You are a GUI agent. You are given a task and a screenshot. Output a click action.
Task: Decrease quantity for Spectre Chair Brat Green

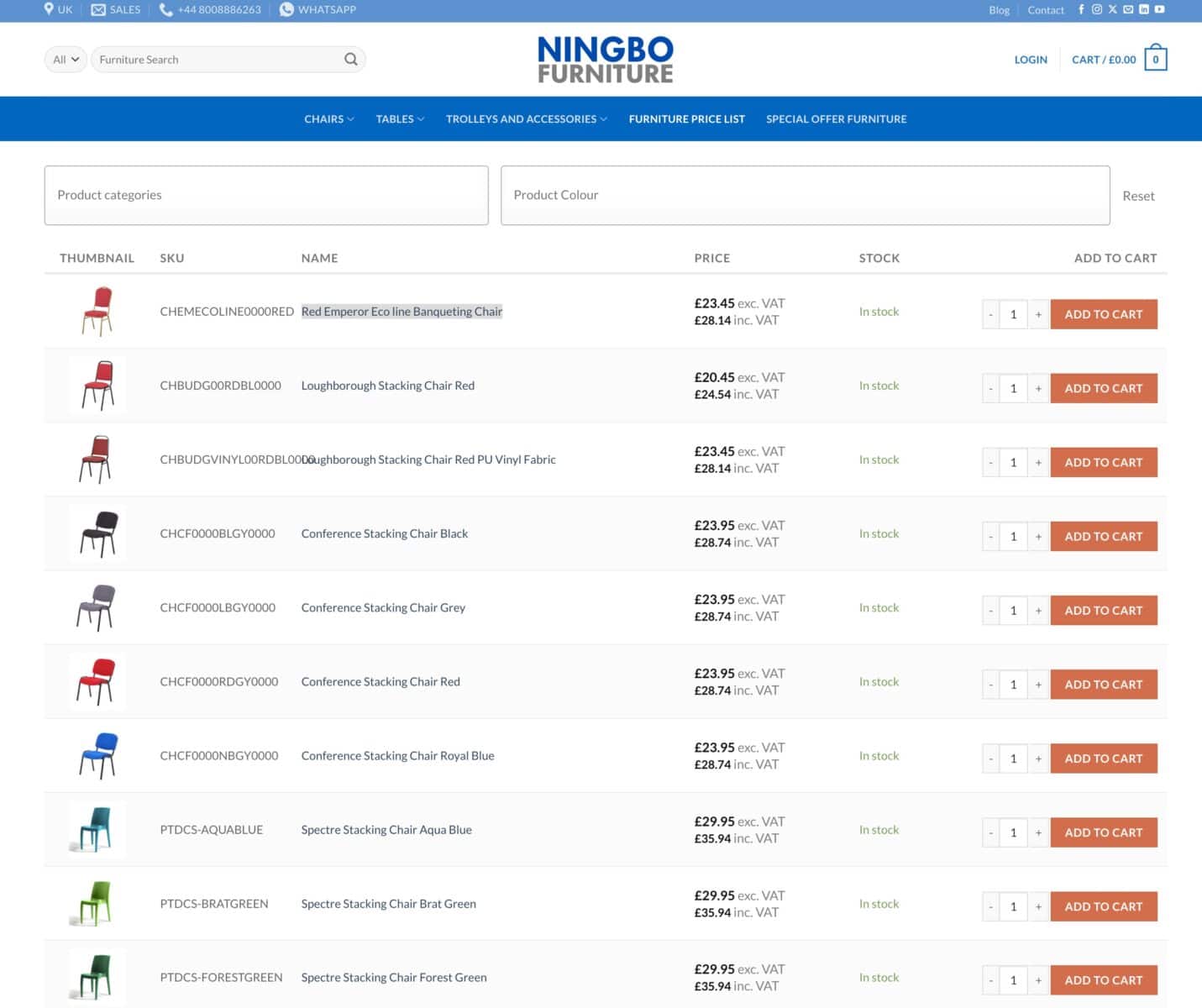[x=991, y=906]
